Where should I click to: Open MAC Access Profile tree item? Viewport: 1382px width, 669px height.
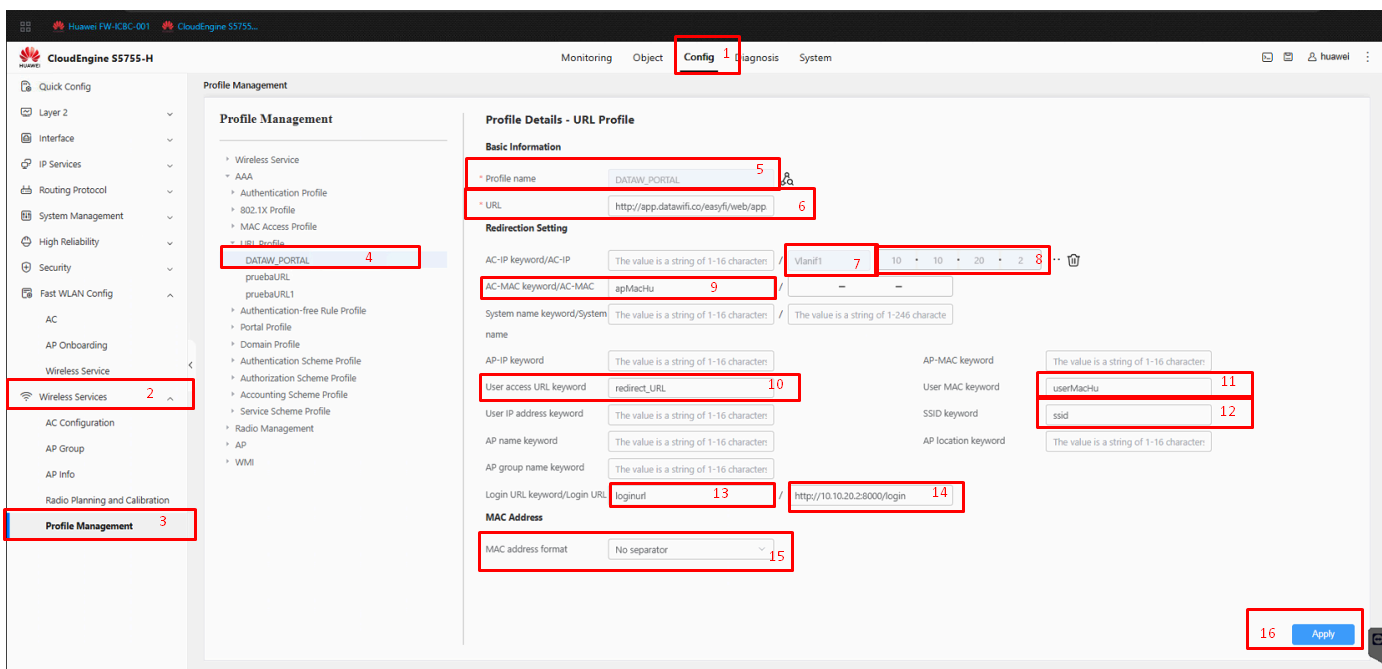tap(278, 227)
